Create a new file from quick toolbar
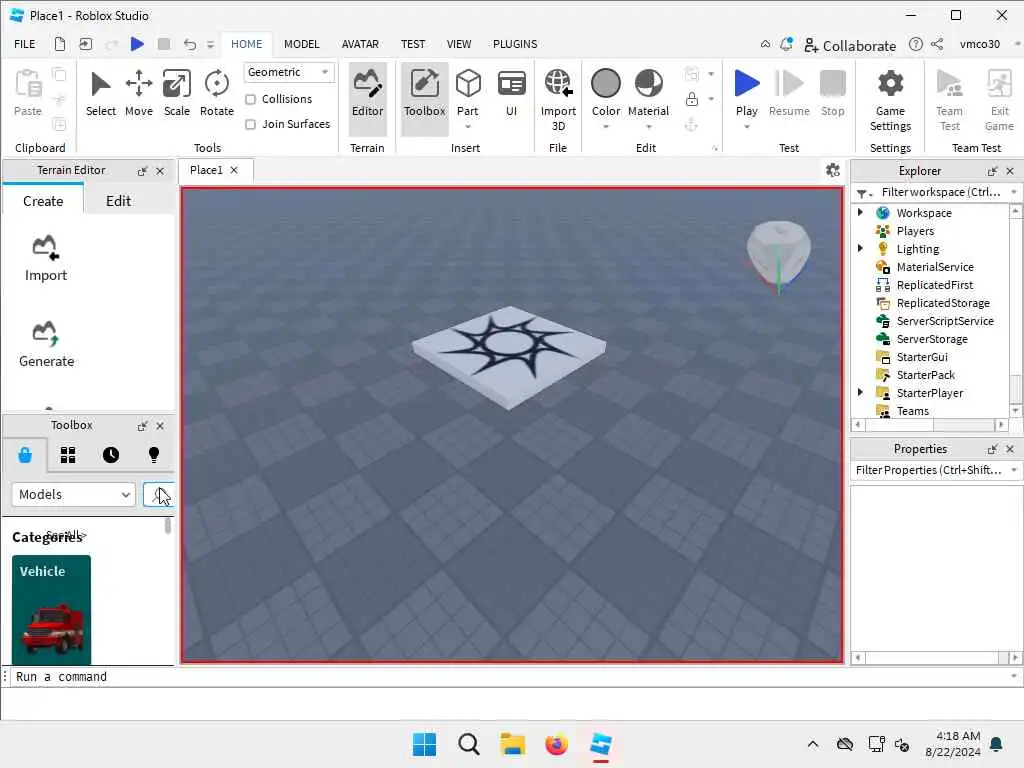 coord(59,44)
